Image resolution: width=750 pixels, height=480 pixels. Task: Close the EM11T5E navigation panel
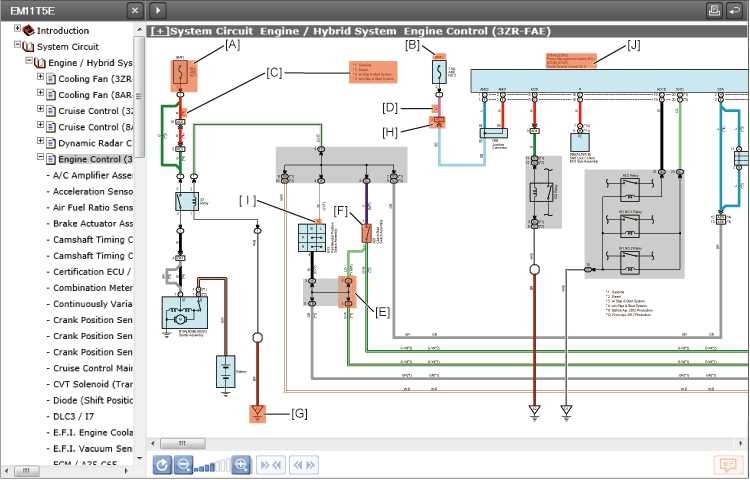tap(135, 10)
